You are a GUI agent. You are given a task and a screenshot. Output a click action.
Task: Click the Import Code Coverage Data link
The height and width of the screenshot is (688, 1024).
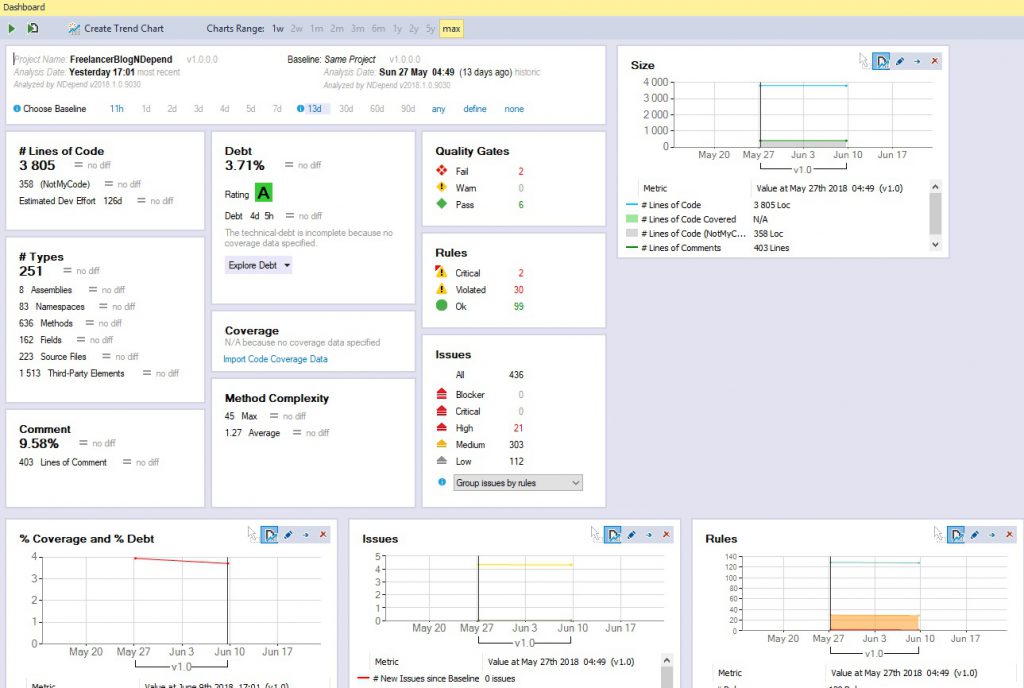[278, 359]
